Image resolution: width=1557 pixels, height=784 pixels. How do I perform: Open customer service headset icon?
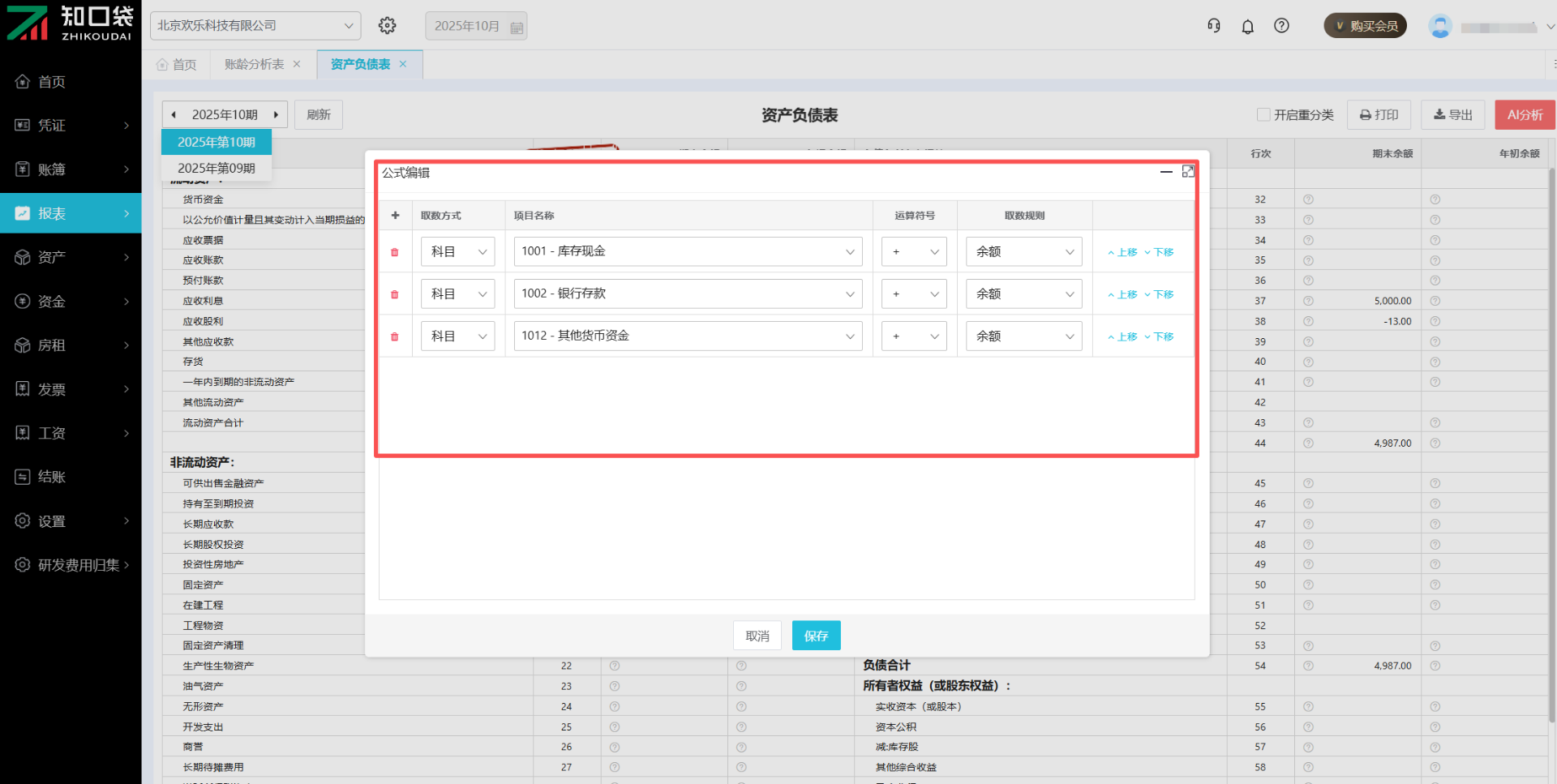pyautogui.click(x=1214, y=26)
